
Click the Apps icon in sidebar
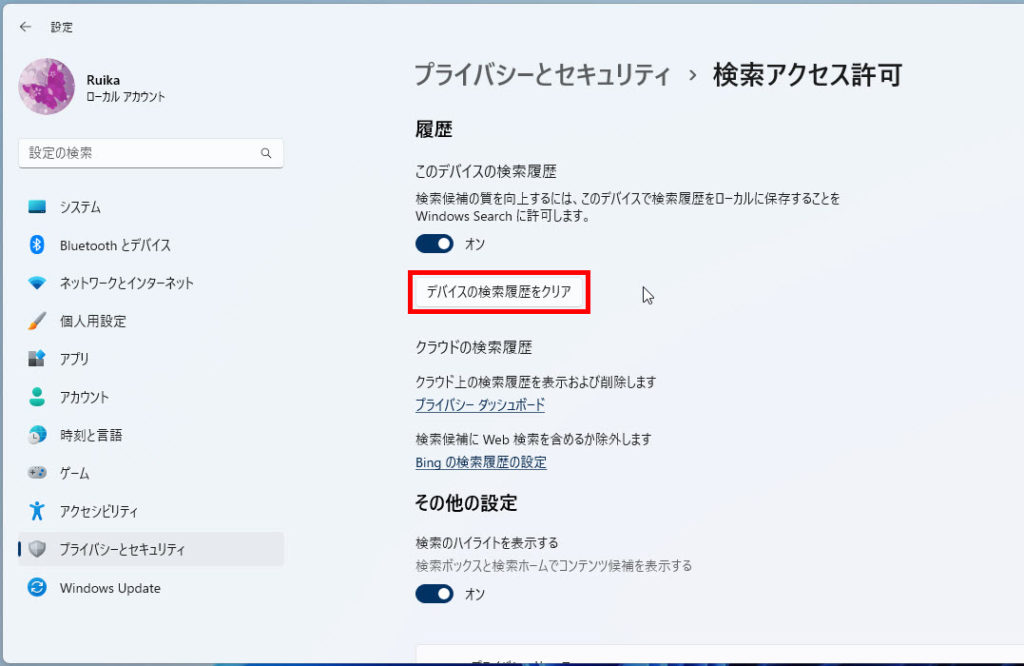coord(37,359)
